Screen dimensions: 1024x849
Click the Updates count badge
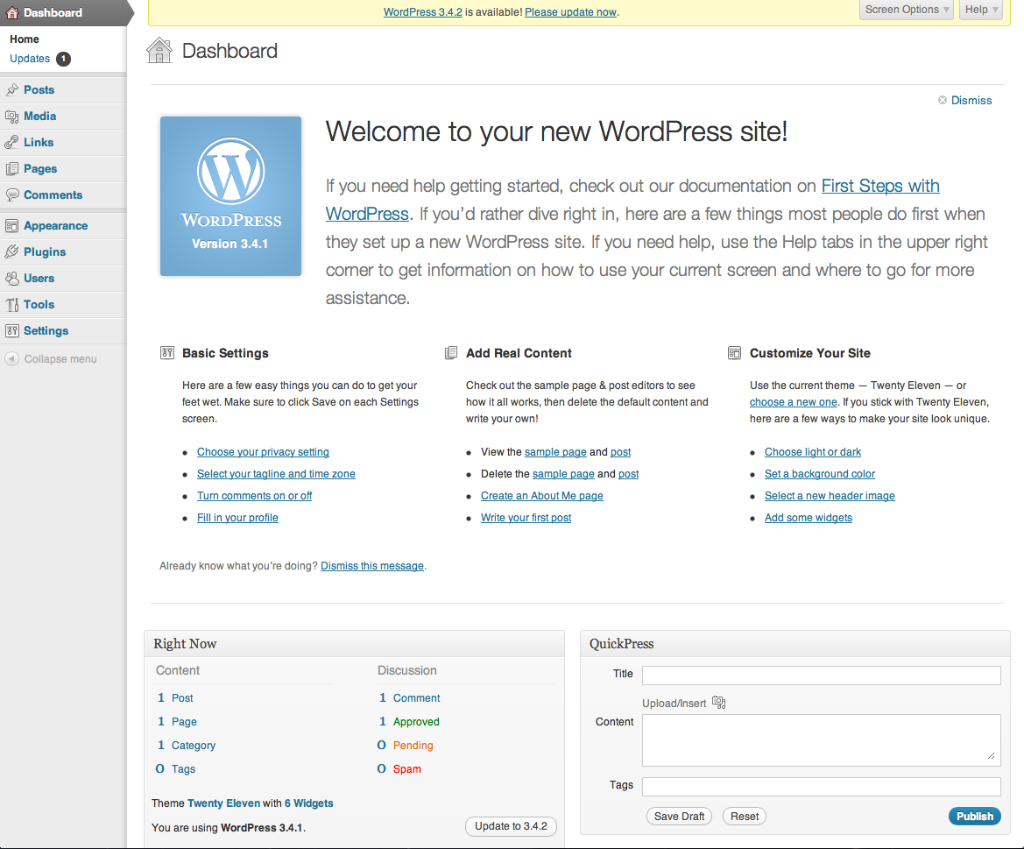pos(63,59)
